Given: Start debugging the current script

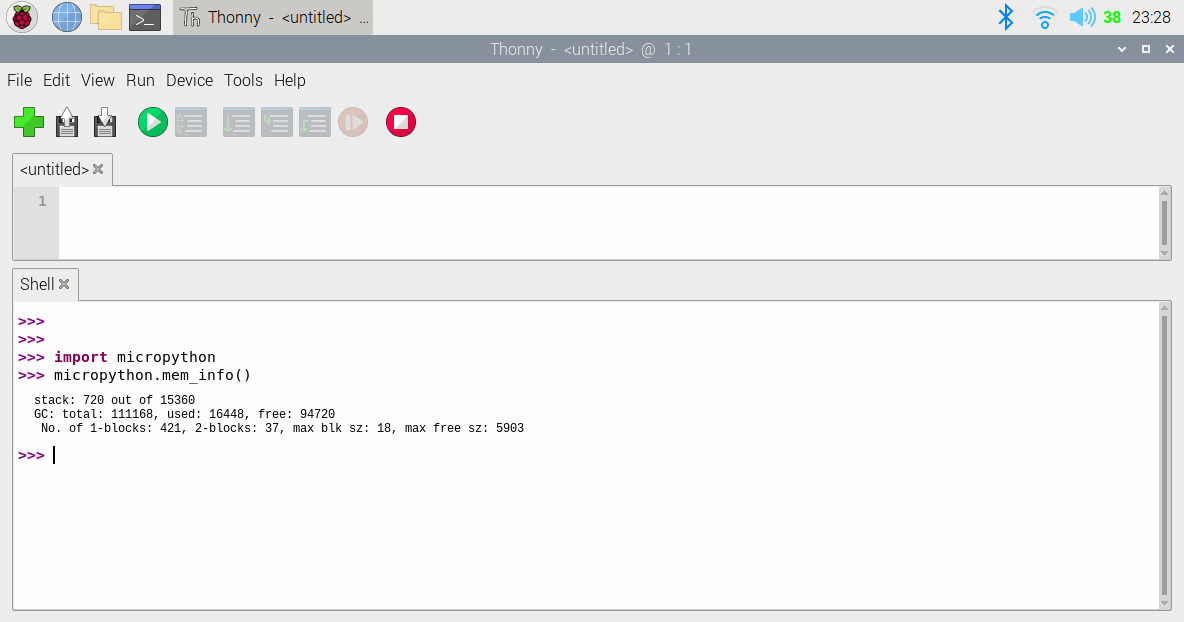Looking at the screenshot, I should 191,122.
